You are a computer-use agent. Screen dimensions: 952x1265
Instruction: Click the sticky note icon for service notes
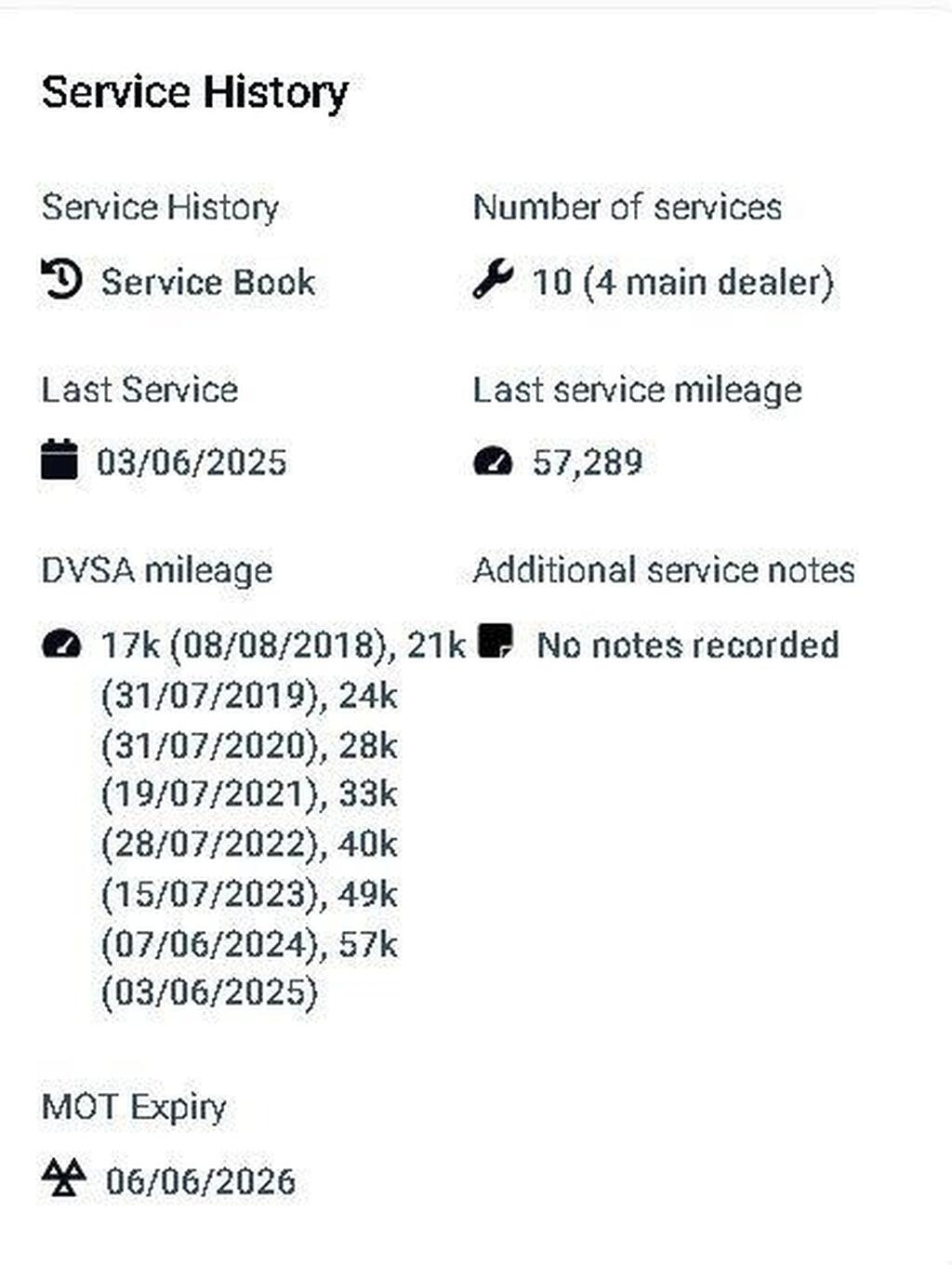tap(496, 642)
